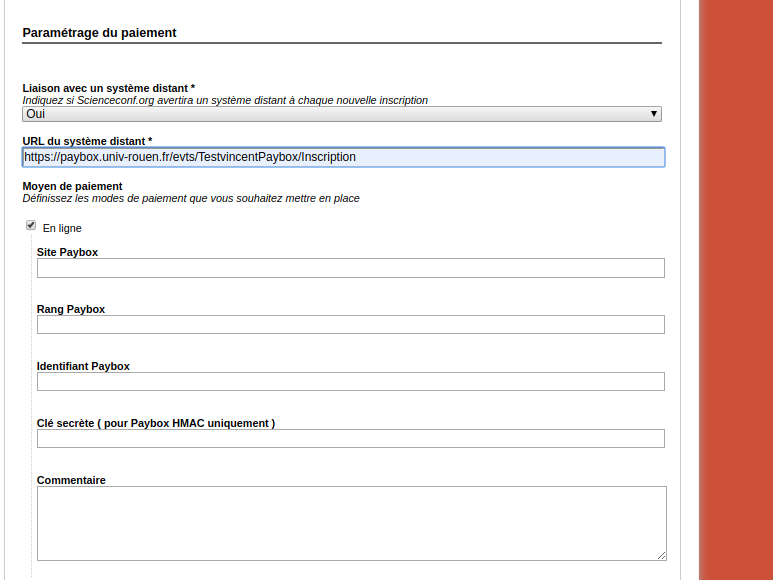Click the Site Paybox label text
Viewport: 773px width, 580px height.
[67, 253]
